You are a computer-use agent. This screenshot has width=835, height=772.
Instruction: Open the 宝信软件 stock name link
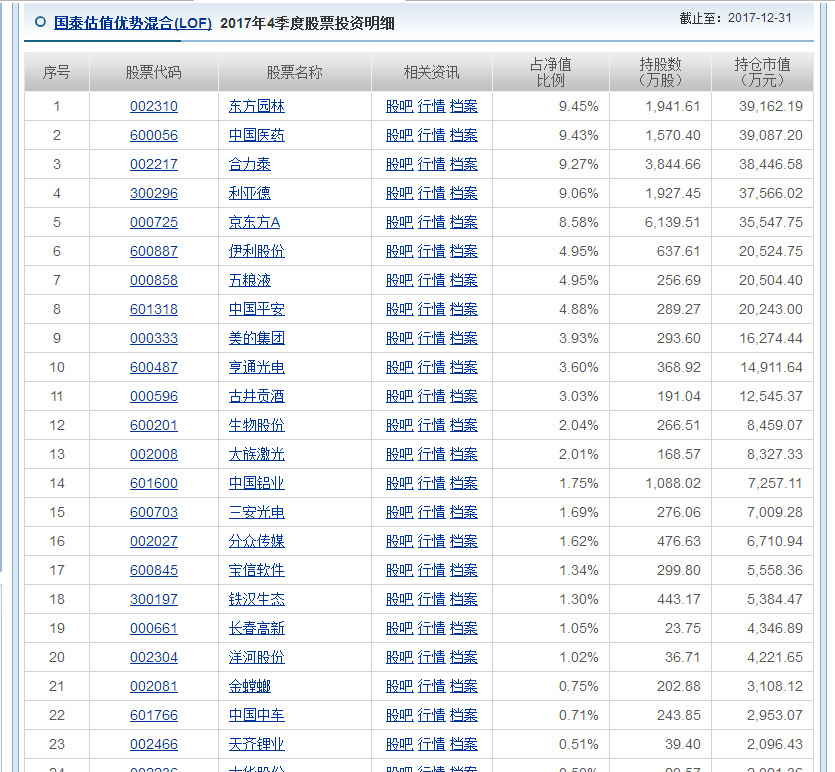[257, 571]
